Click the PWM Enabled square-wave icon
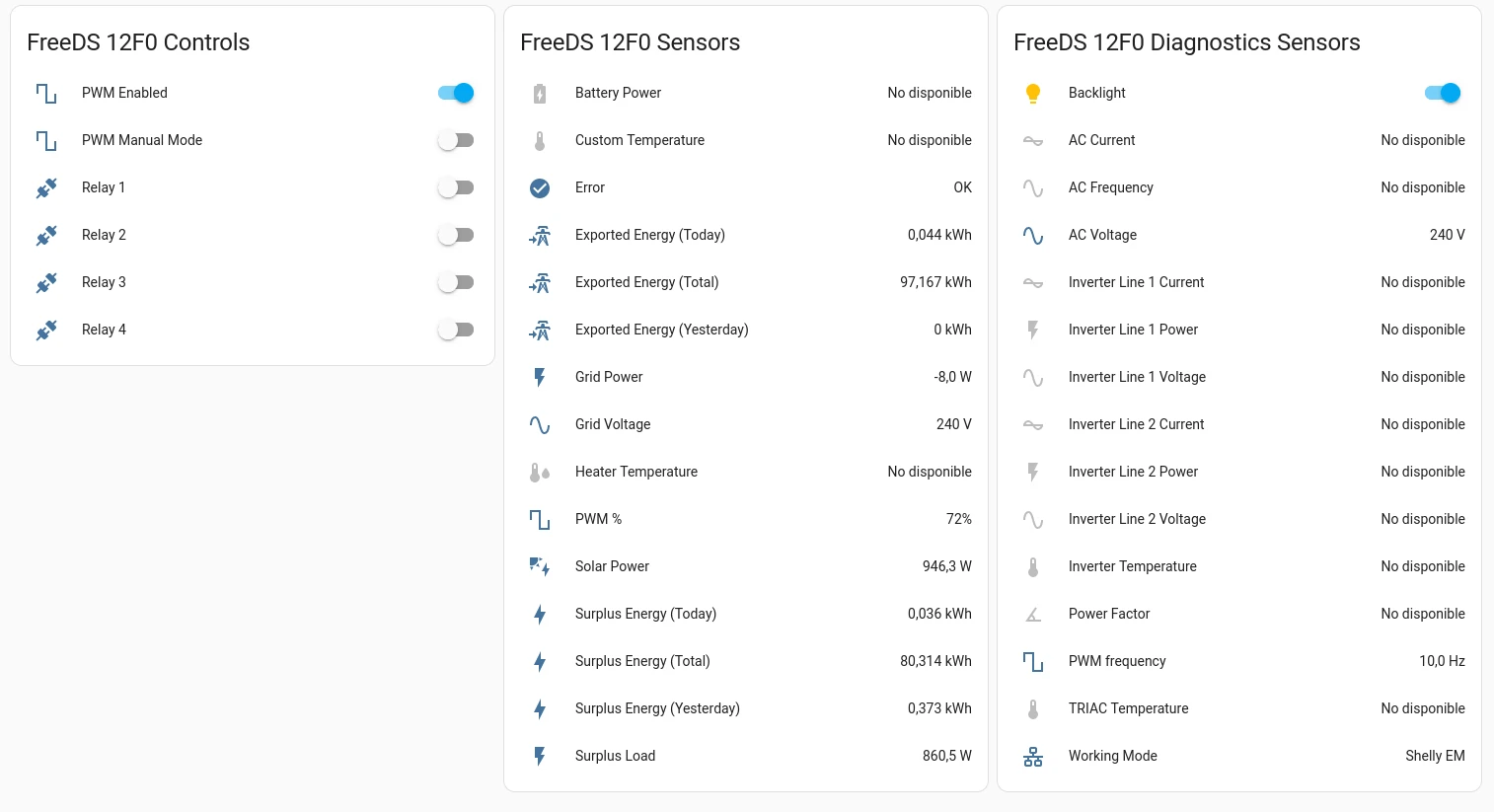 pos(46,93)
